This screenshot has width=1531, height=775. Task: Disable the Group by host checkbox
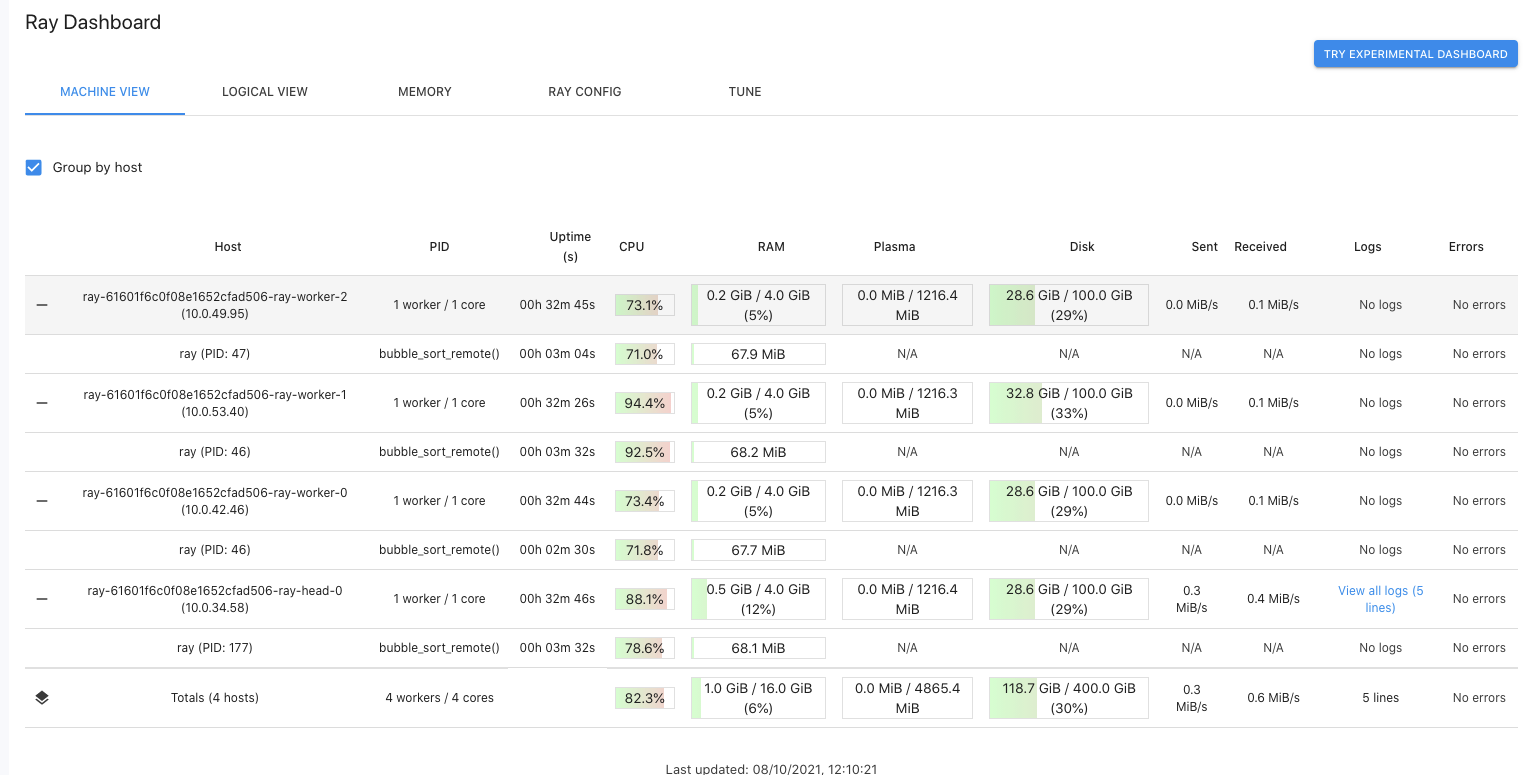point(33,167)
